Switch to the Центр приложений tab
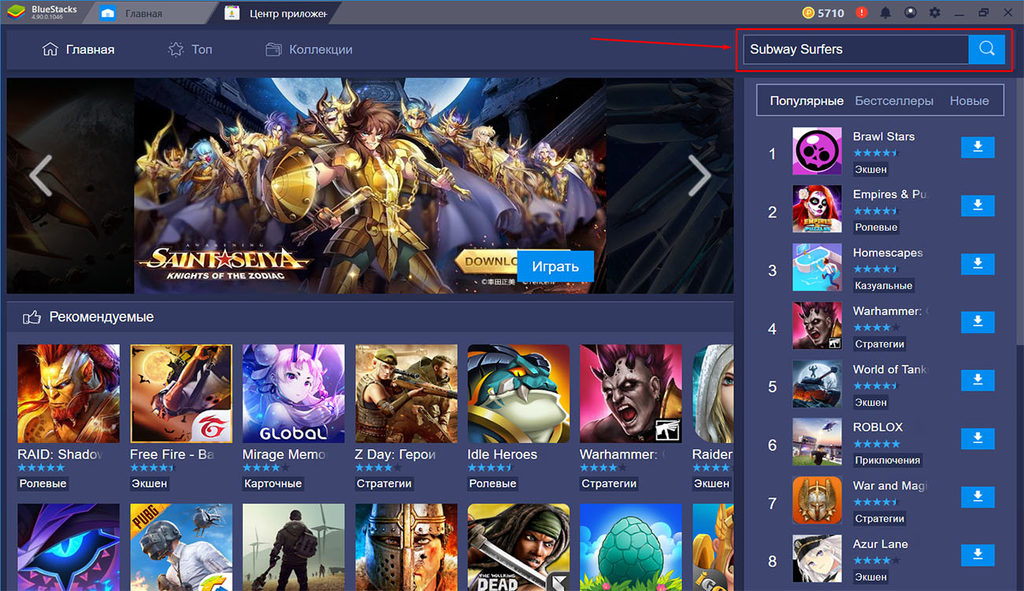This screenshot has width=1024, height=591. coord(276,13)
